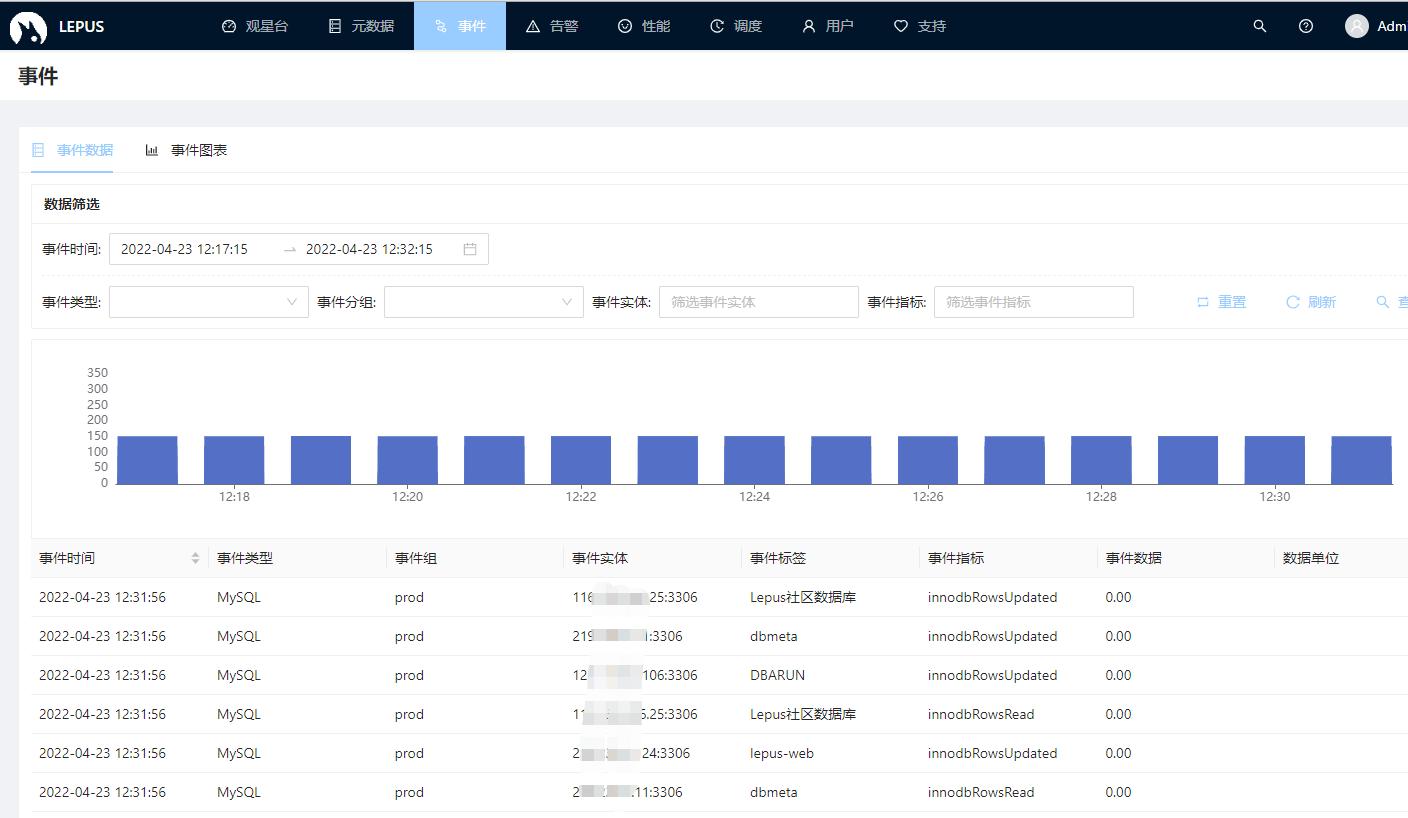The height and width of the screenshot is (818, 1408).
Task: Open the 观星台 dashboard menu
Action: (255, 26)
